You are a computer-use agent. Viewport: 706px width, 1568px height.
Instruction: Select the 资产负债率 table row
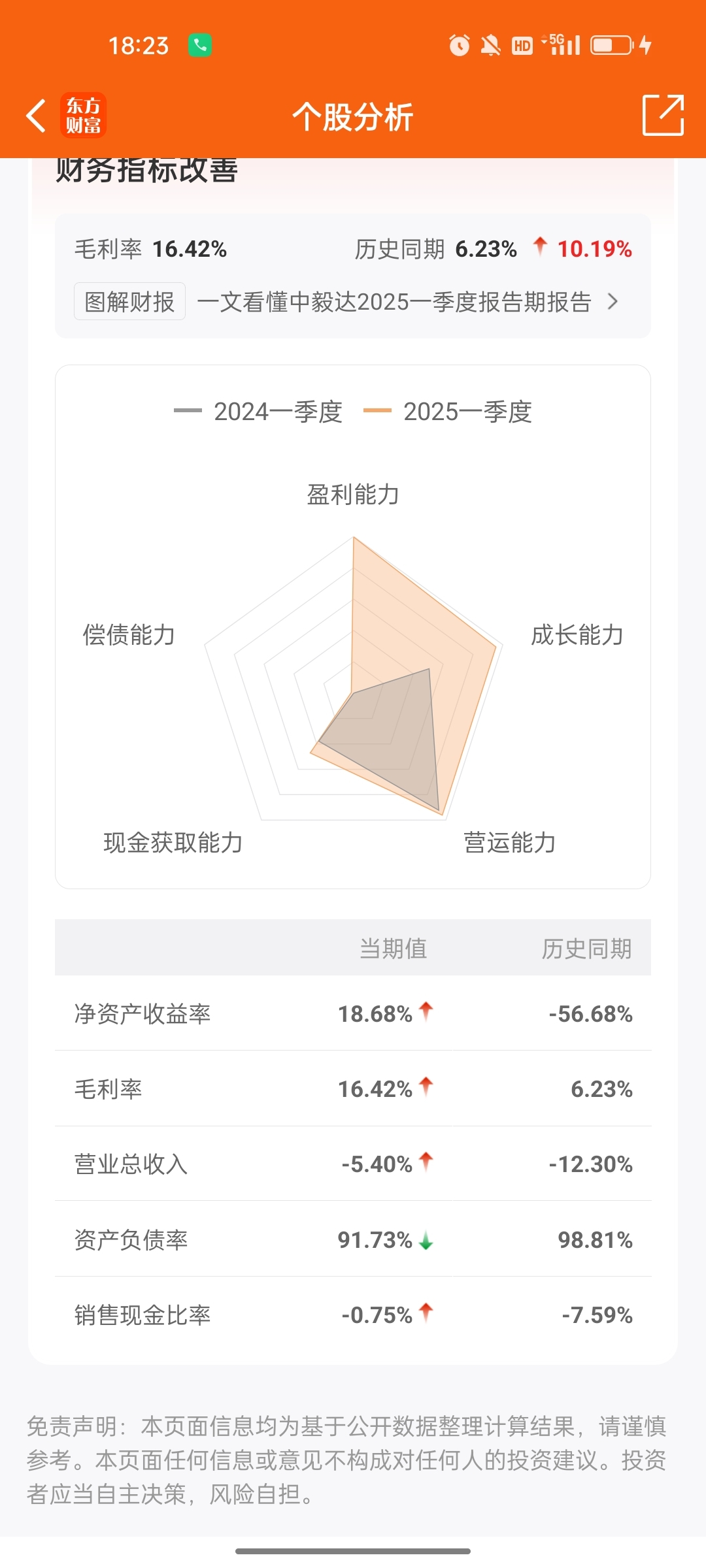pyautogui.click(x=353, y=1239)
